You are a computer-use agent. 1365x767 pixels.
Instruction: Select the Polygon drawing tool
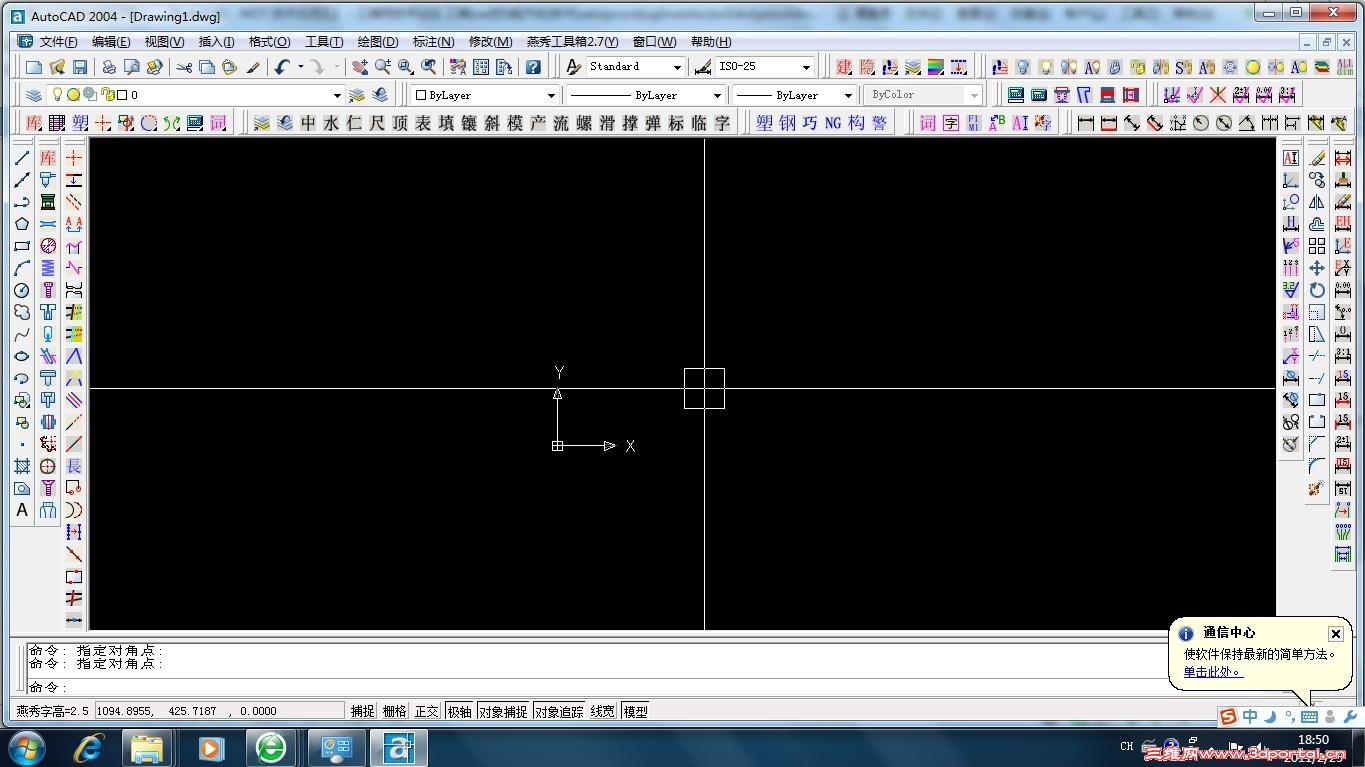(x=22, y=224)
